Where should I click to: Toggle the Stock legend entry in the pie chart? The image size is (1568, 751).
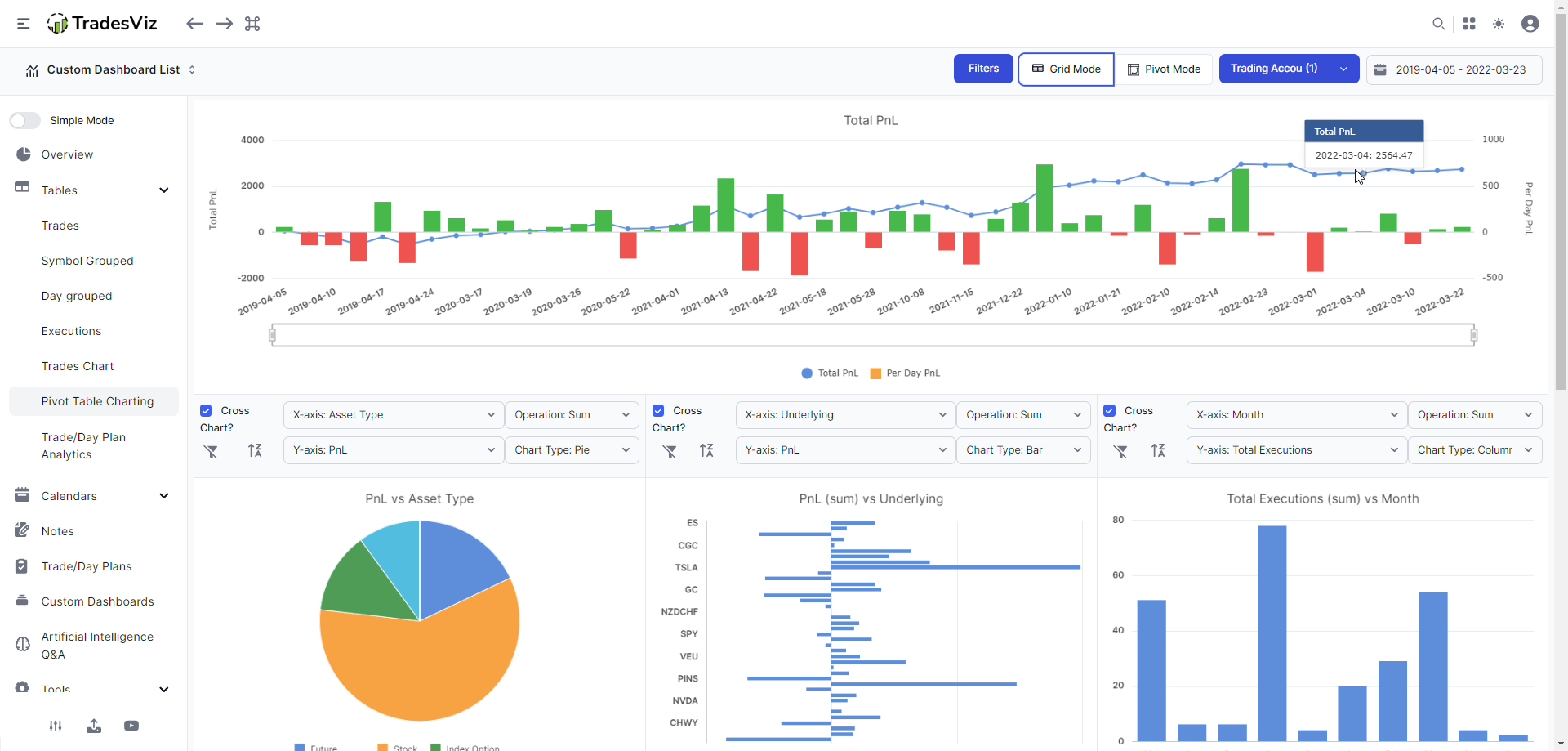point(398,747)
